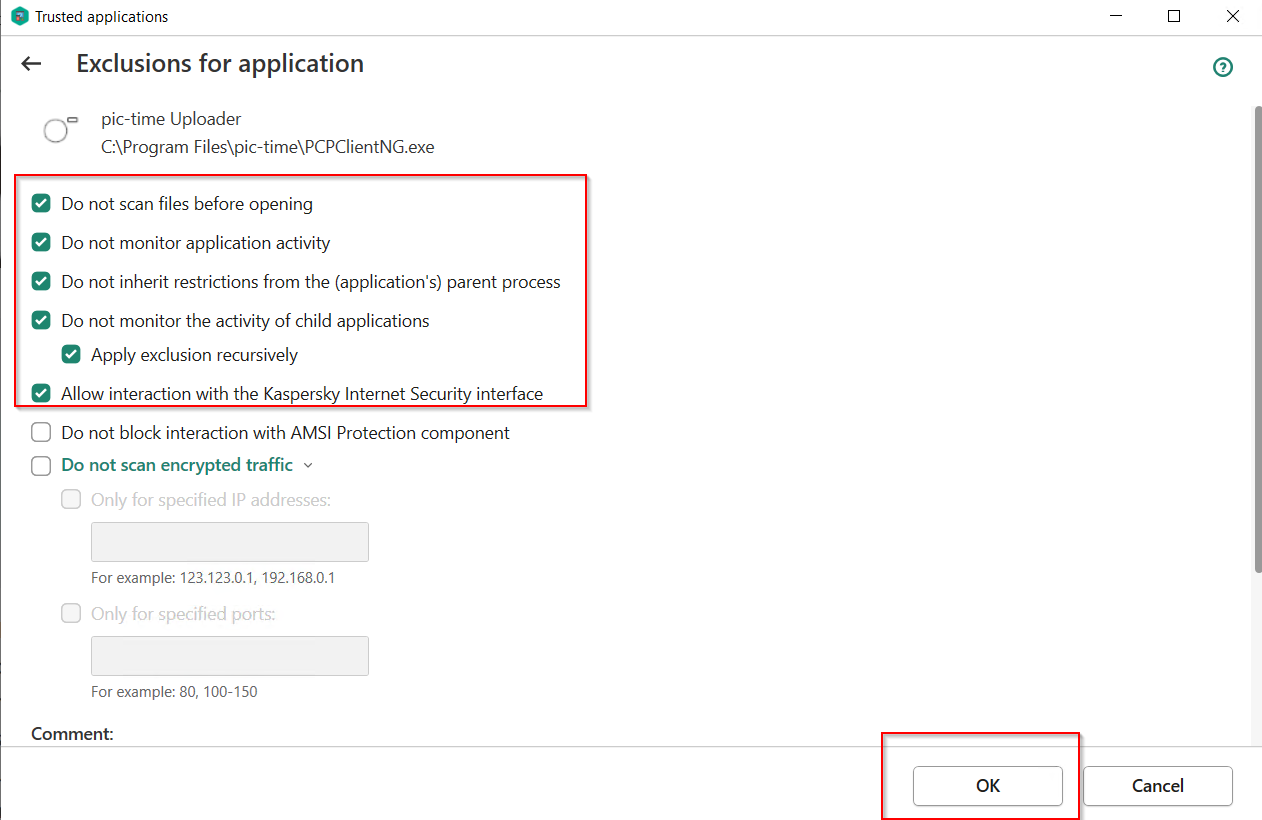Expand the Do not scan encrypted traffic dropdown
1262x820 pixels.
(308, 466)
